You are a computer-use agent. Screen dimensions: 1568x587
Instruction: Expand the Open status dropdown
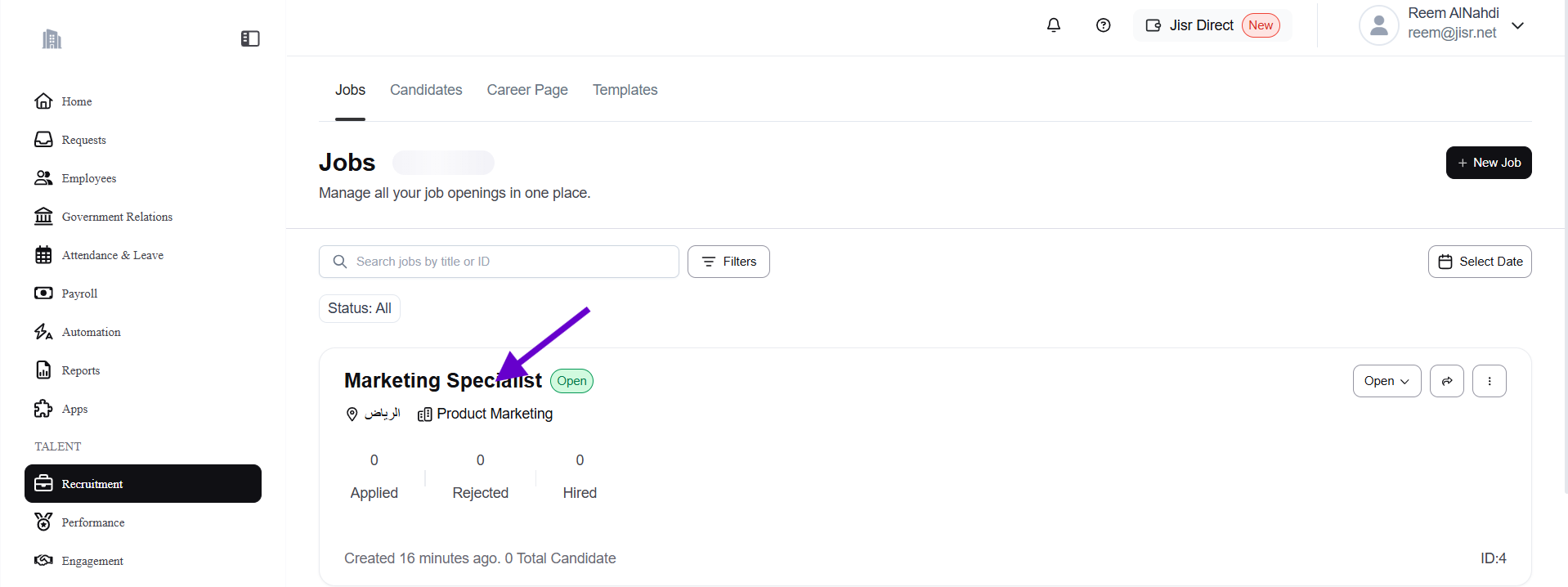click(1387, 381)
